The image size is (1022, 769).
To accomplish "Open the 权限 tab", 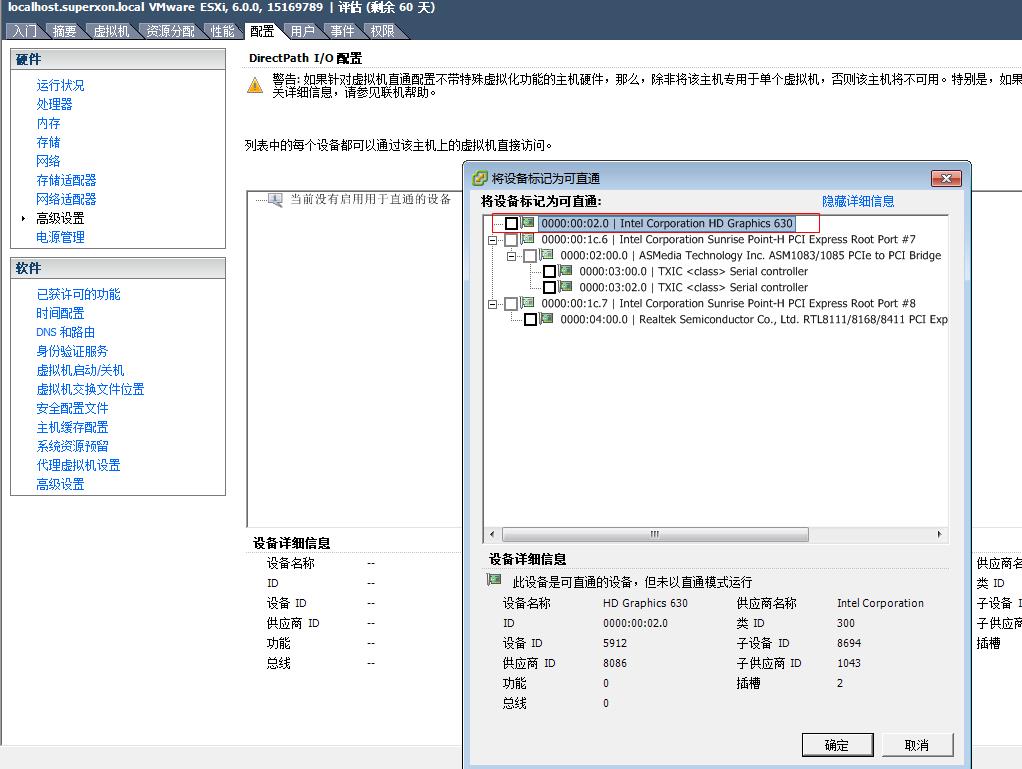I will click(x=382, y=31).
